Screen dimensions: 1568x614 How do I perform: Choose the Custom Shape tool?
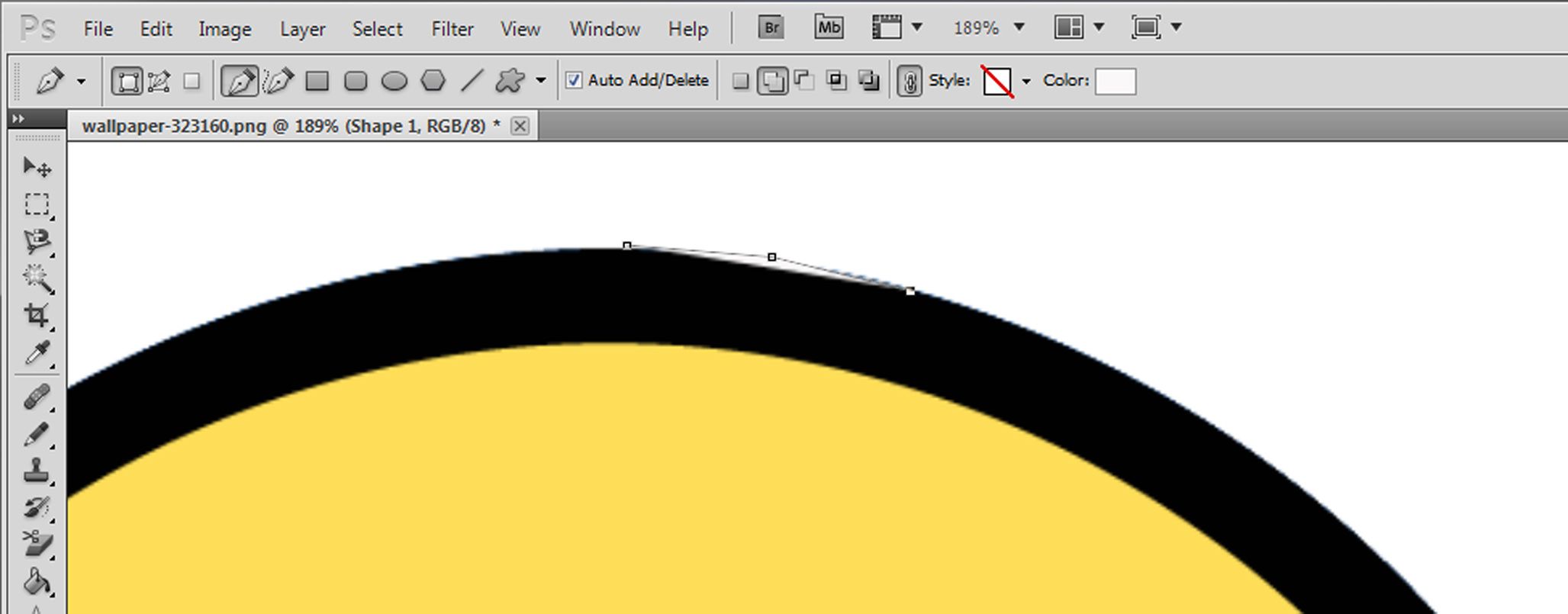click(x=510, y=80)
